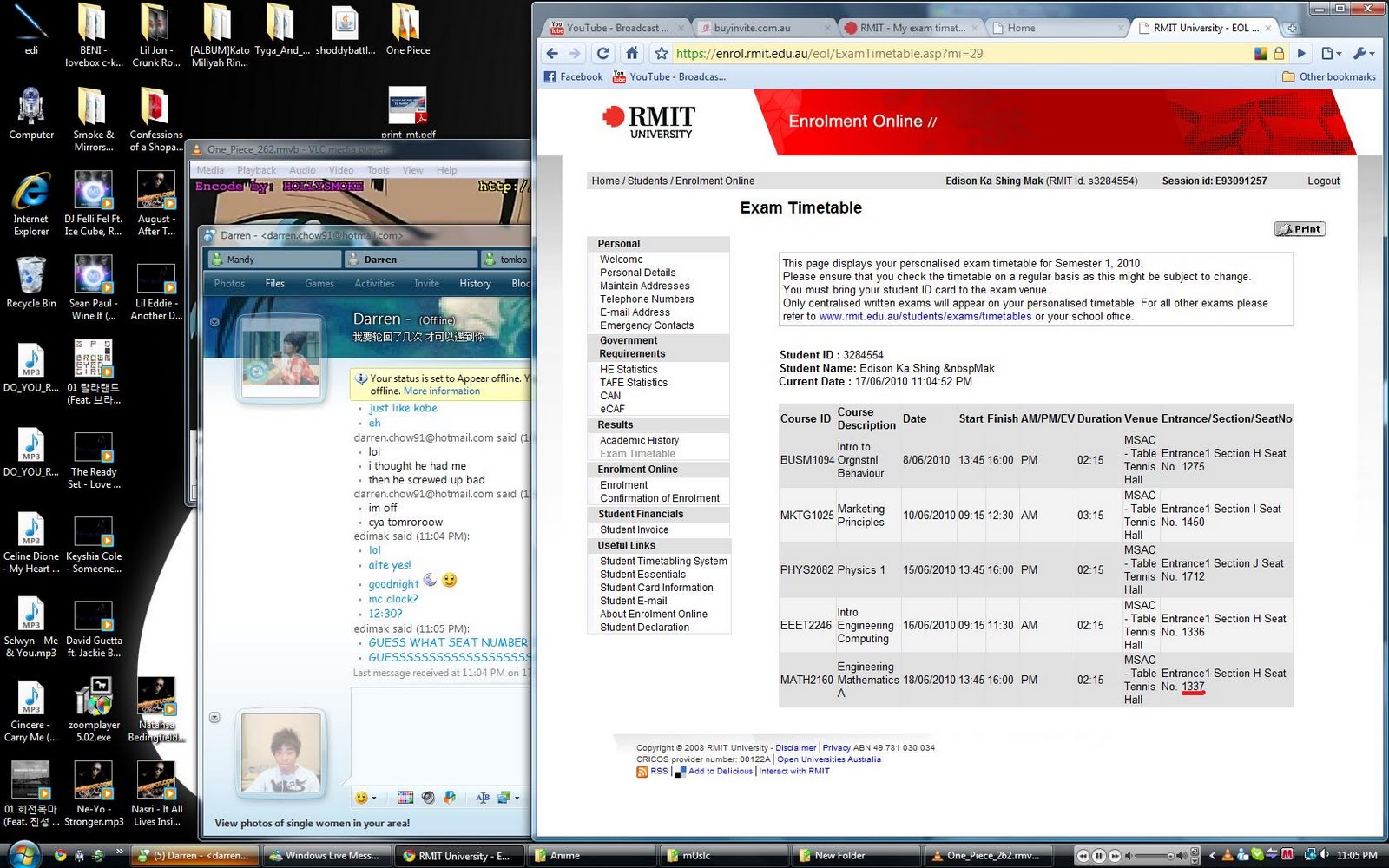Click the RSS feed icon in footer
Screen dimensions: 1389x868
coord(642,772)
